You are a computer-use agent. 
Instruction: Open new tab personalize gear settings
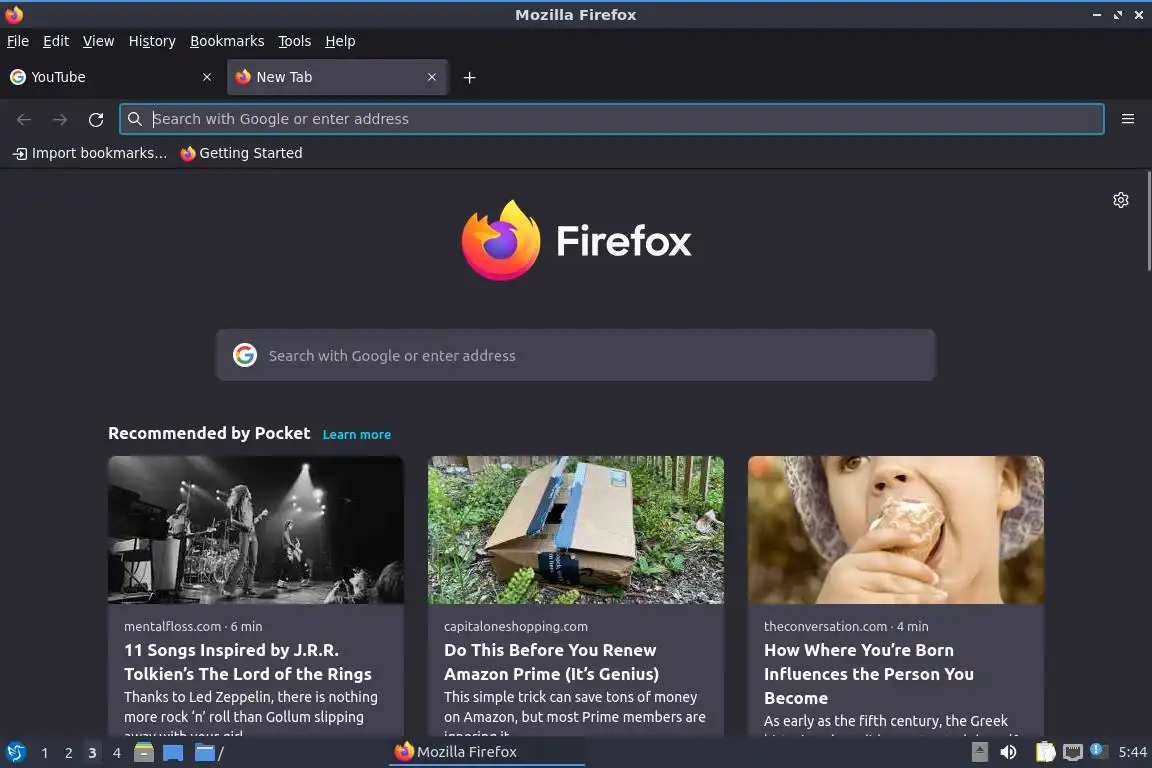click(x=1120, y=200)
